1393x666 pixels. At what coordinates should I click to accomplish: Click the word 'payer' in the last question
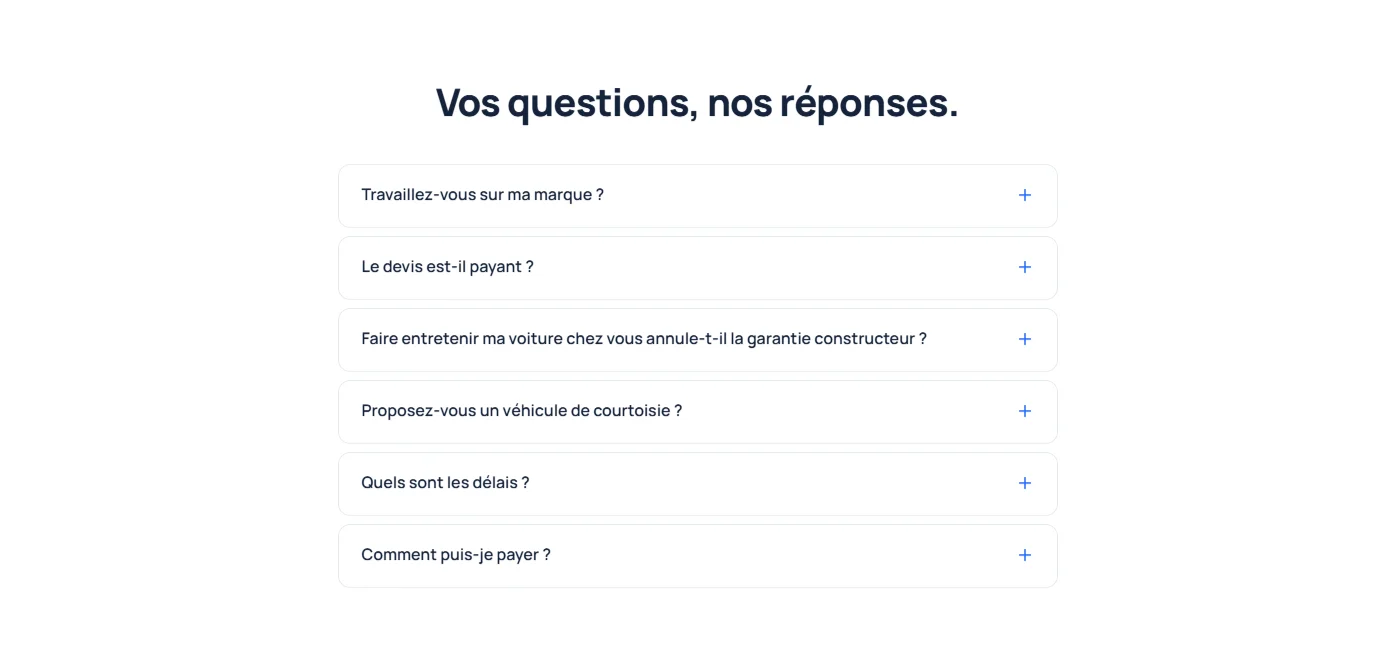tap(517, 556)
